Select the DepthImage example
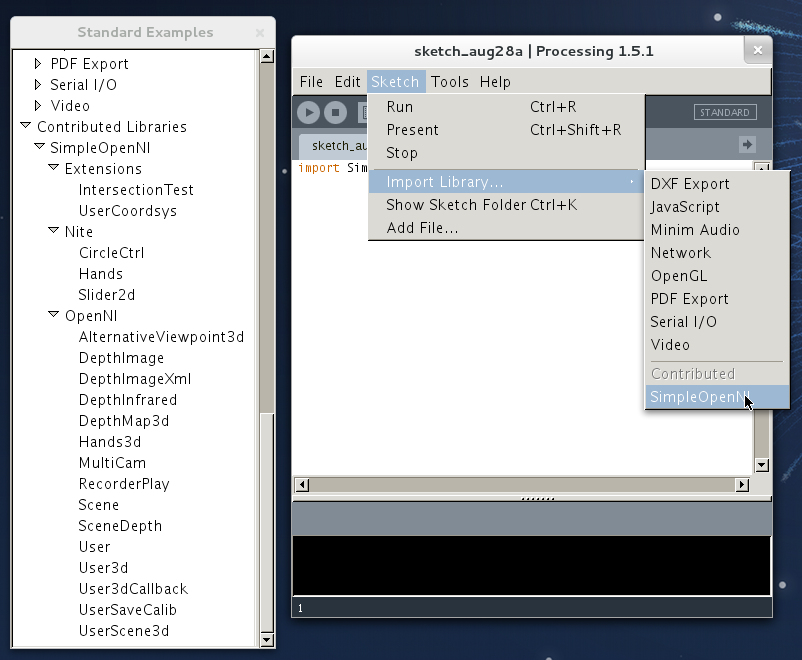Screen dimensions: 802x660 pyautogui.click(x=121, y=358)
